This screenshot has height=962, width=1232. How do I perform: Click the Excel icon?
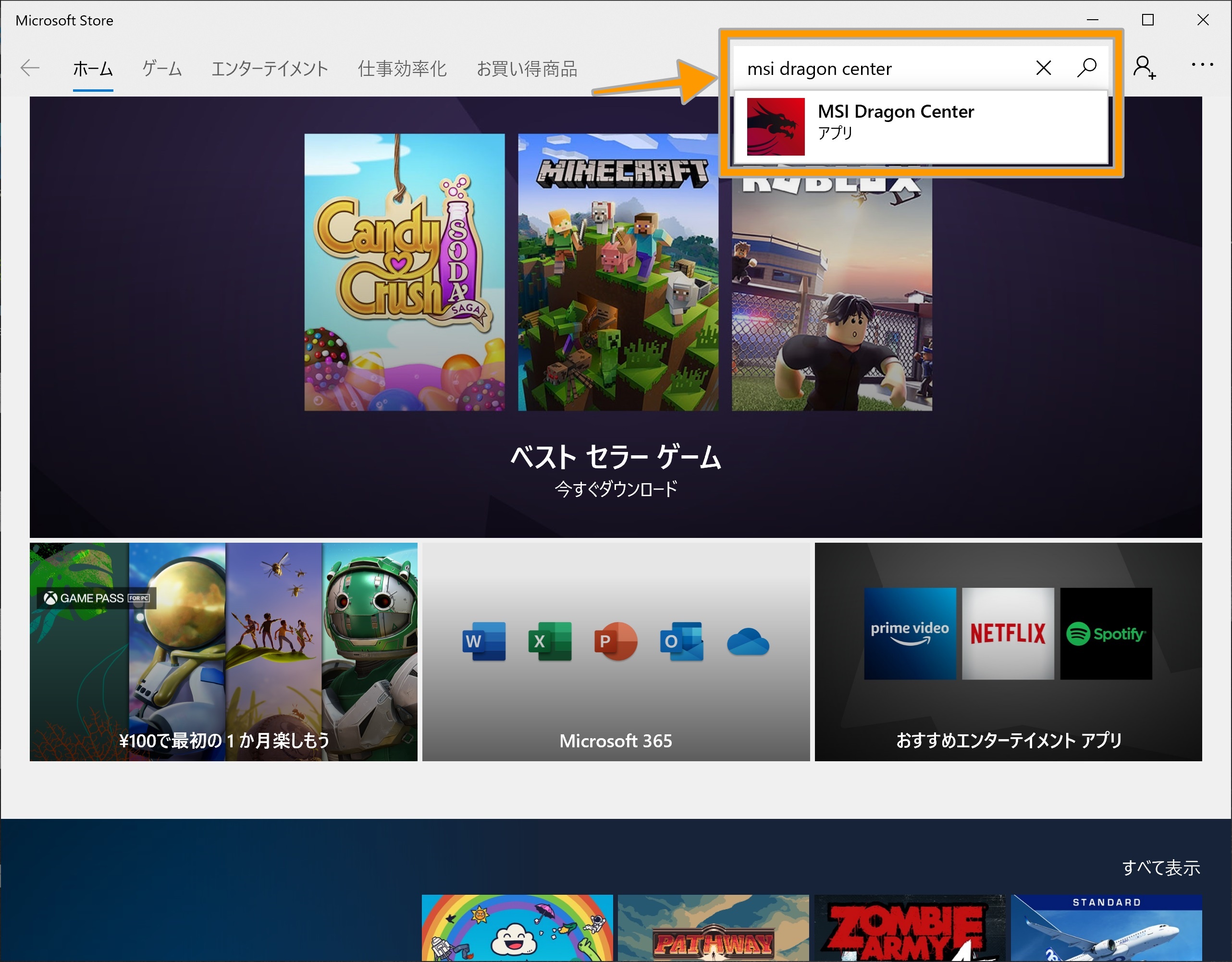(551, 641)
